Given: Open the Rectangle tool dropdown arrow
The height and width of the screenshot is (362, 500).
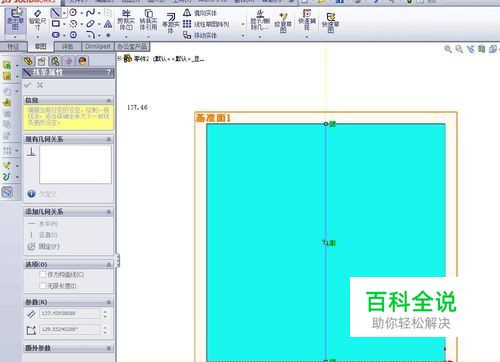Looking at the screenshot, I should coord(64,24).
